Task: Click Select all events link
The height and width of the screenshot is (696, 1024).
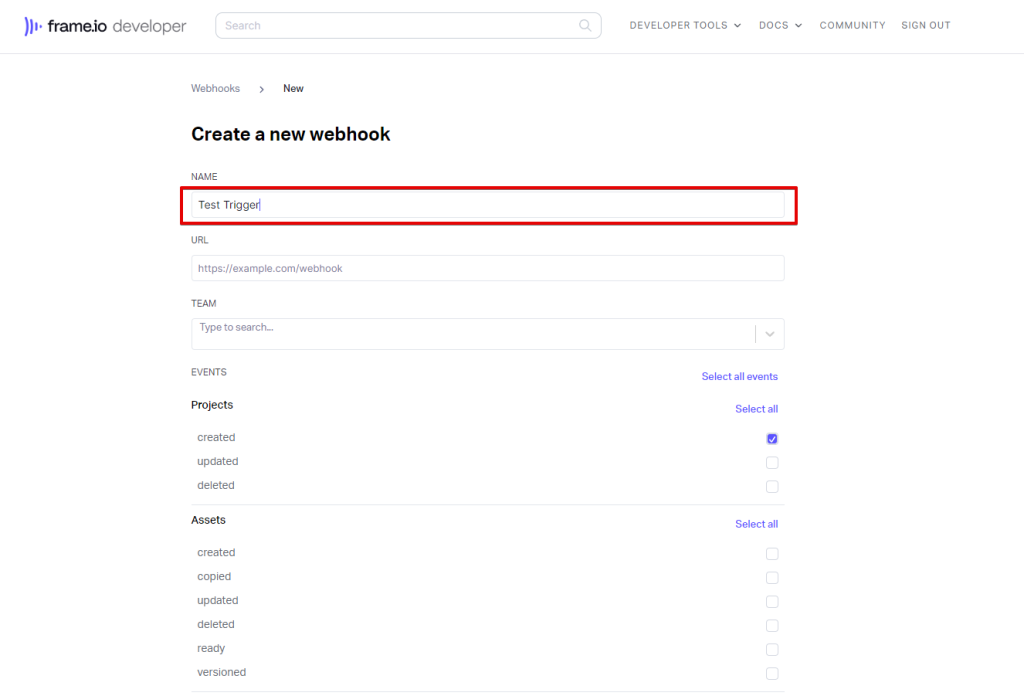Action: pyautogui.click(x=739, y=377)
